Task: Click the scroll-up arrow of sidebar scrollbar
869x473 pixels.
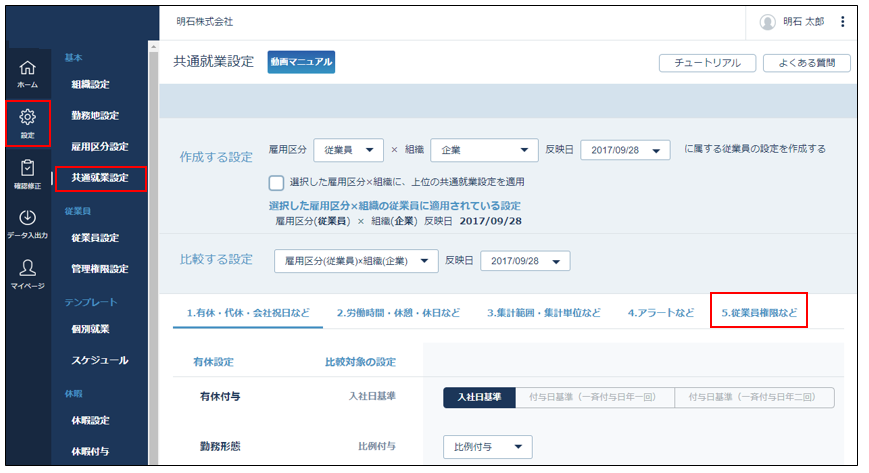Action: [154, 47]
